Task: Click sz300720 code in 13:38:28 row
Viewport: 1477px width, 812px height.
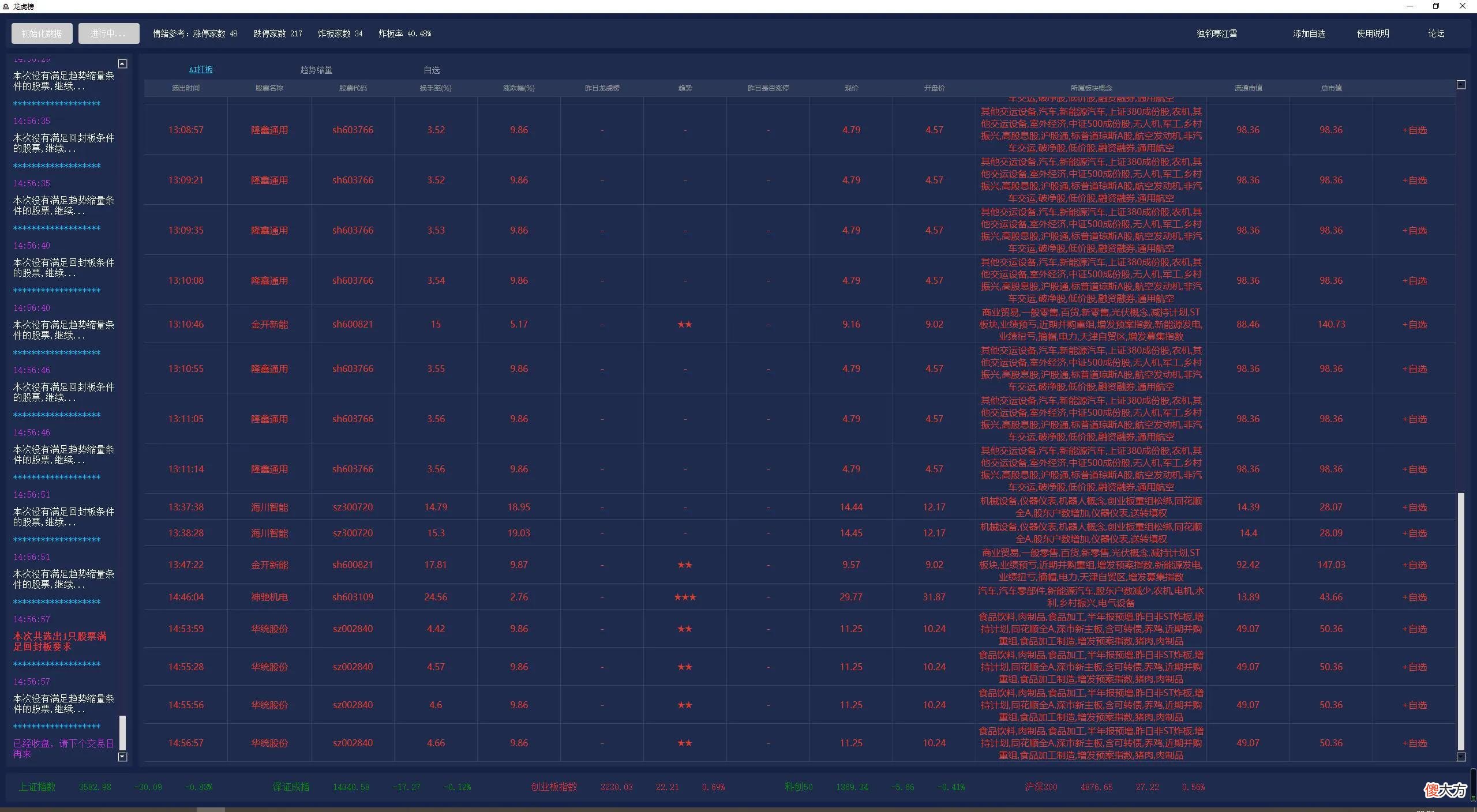Action: click(x=353, y=533)
